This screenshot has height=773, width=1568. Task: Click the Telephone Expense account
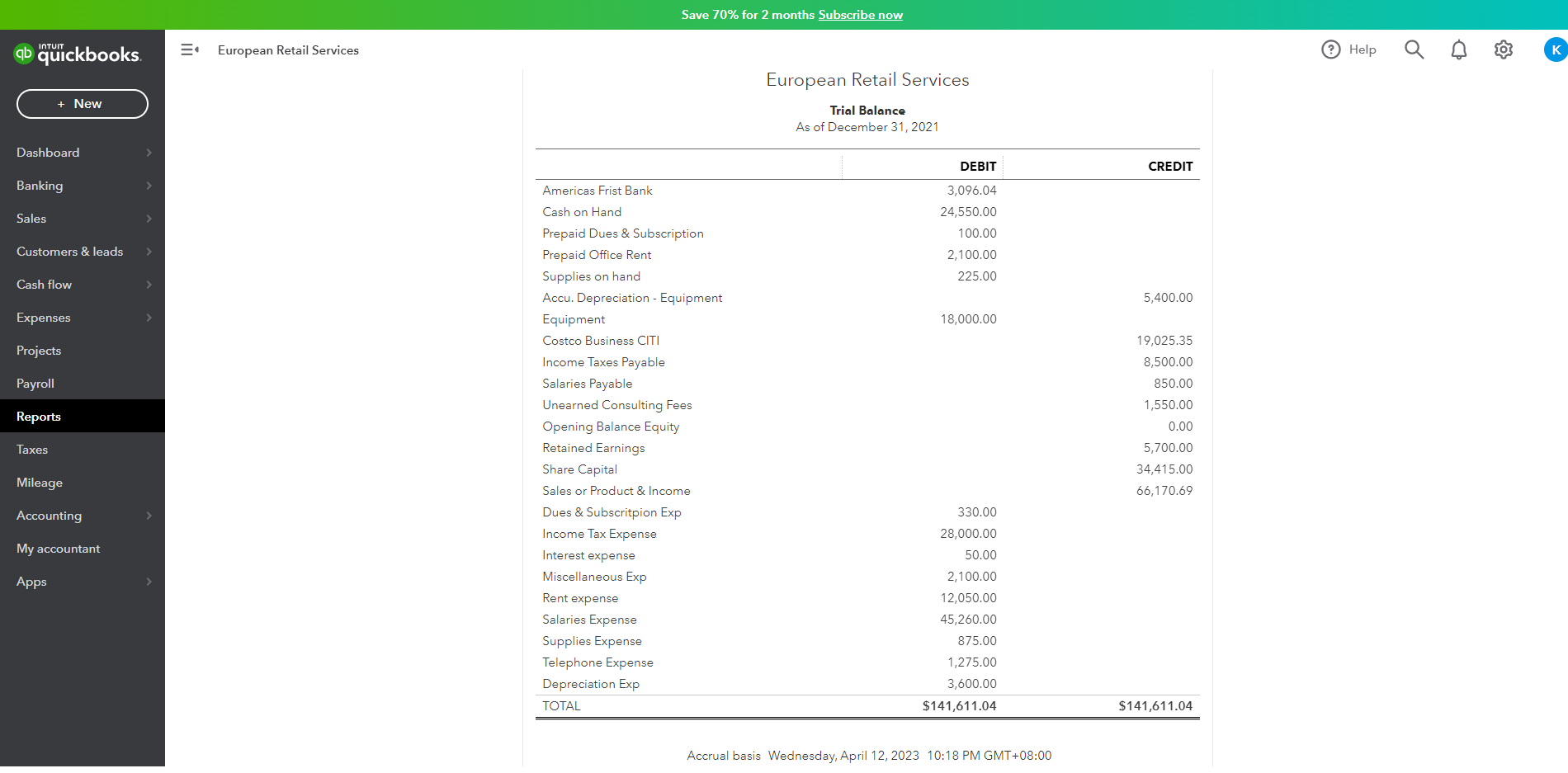[597, 662]
